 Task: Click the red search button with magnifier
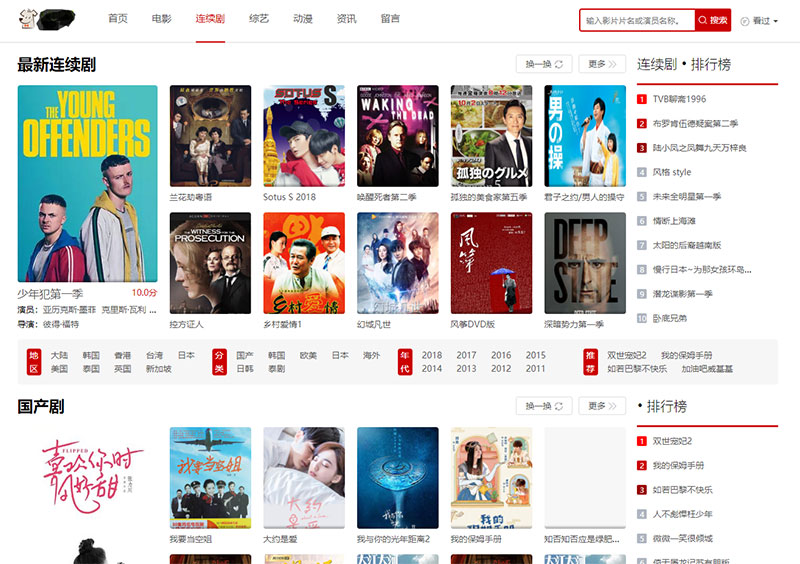[x=713, y=20]
